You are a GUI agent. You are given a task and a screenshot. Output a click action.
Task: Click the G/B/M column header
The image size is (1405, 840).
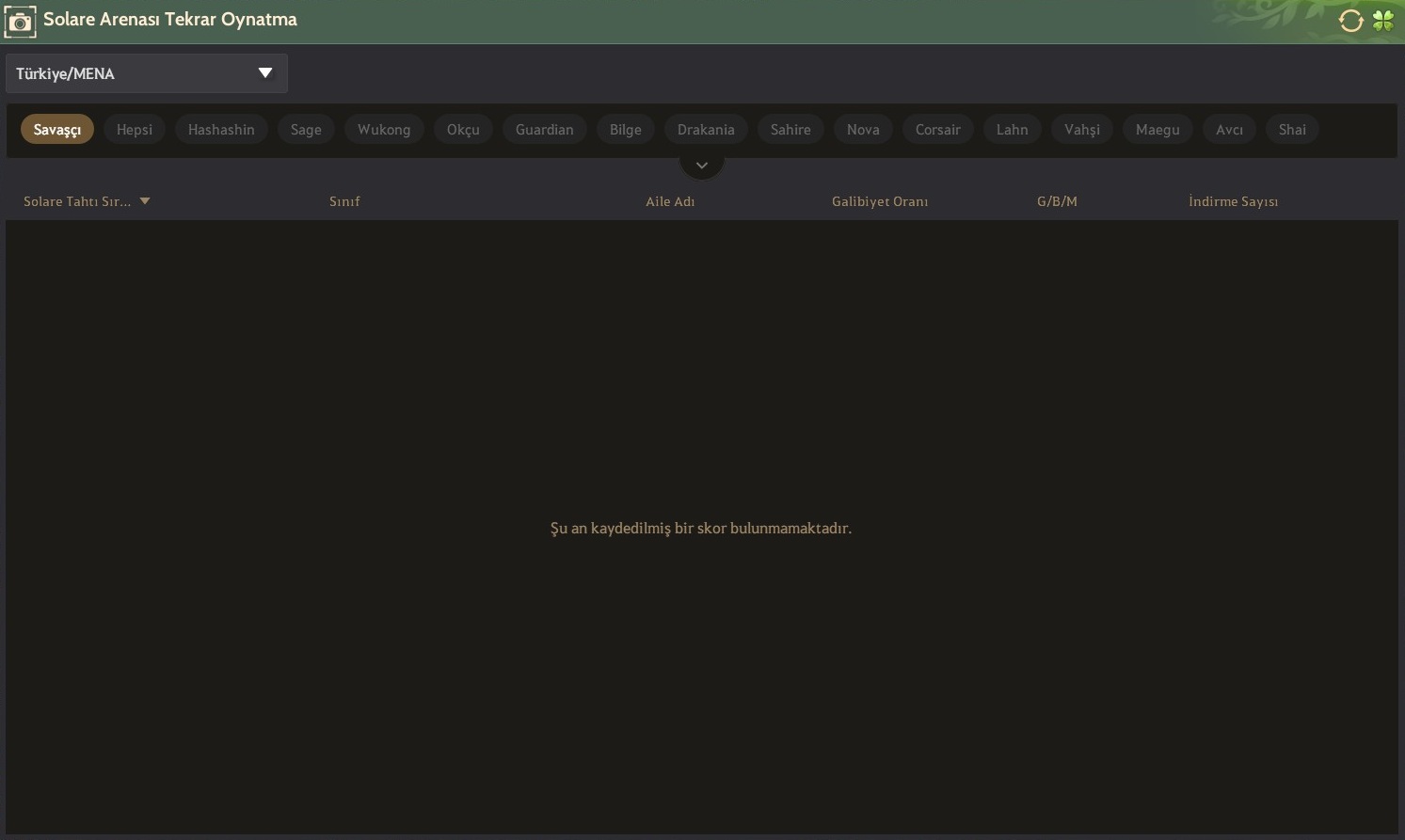point(1057,201)
